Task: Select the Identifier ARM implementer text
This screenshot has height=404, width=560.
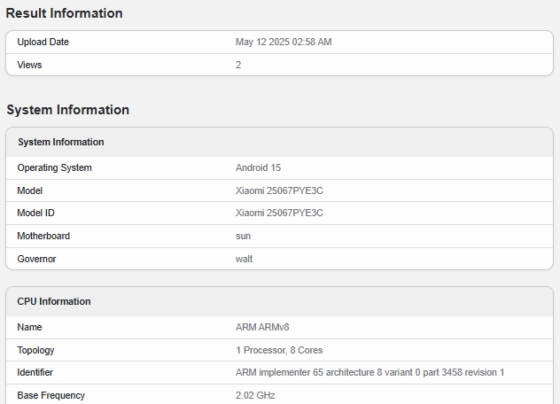Action: [370, 373]
